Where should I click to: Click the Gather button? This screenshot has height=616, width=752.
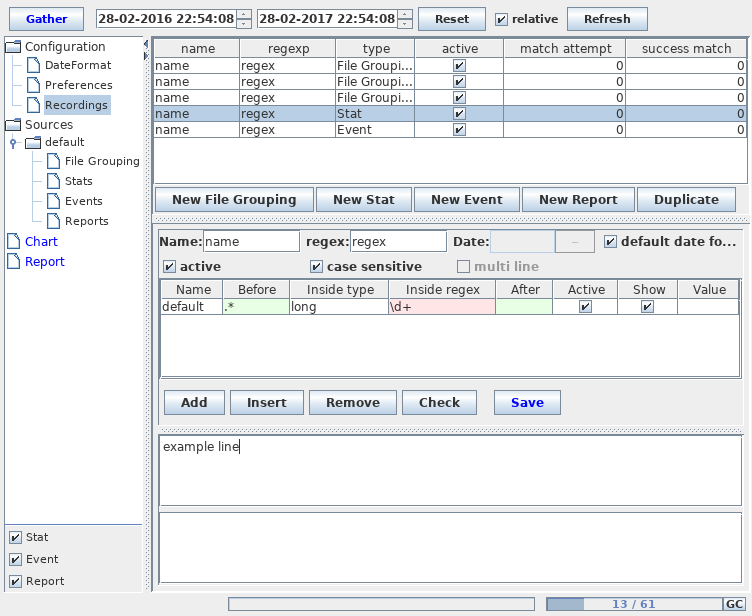pyautogui.click(x=47, y=19)
